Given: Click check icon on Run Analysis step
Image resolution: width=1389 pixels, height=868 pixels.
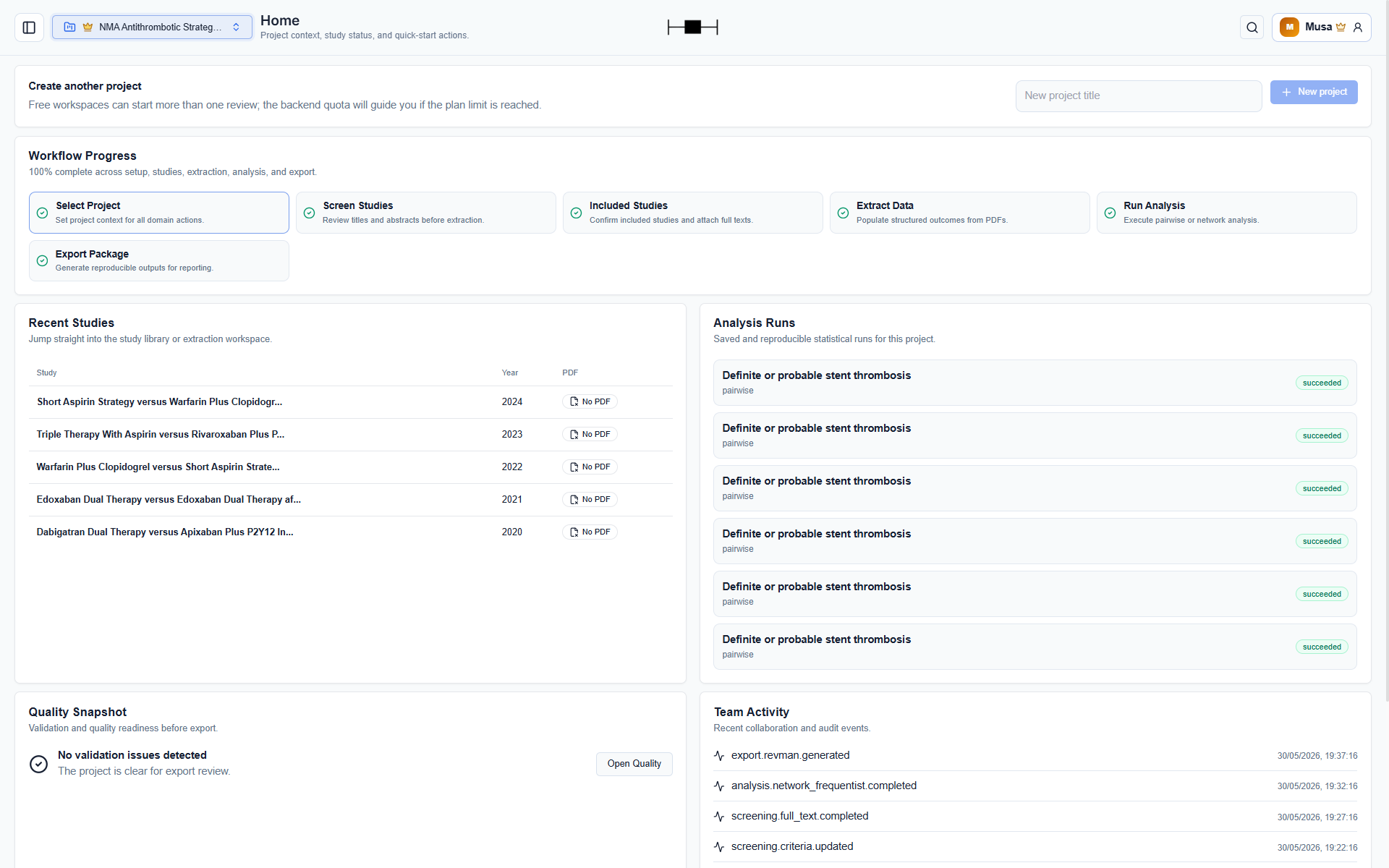Looking at the screenshot, I should click(x=1110, y=213).
